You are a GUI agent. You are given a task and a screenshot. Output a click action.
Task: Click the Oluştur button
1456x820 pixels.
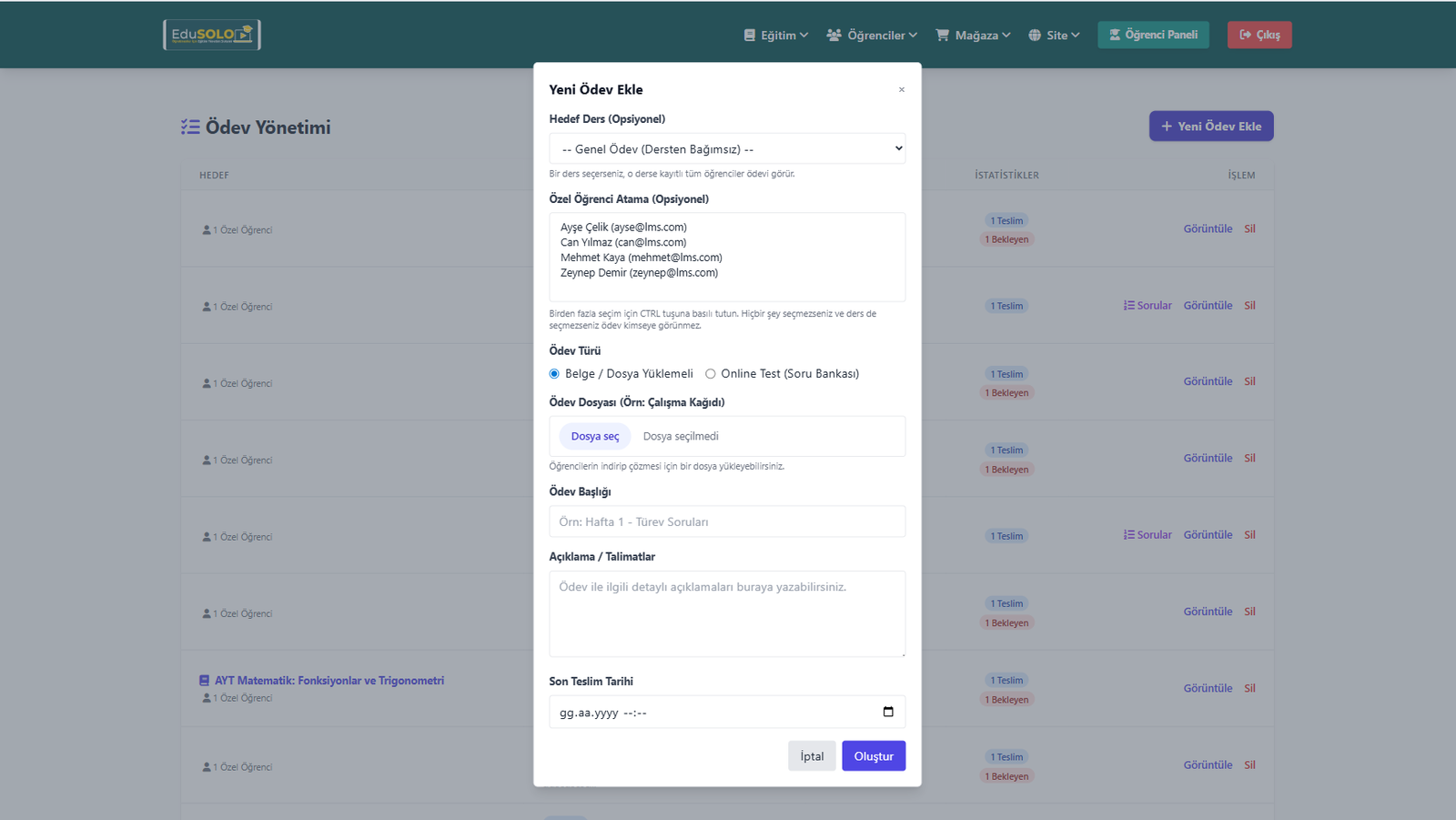[873, 756]
